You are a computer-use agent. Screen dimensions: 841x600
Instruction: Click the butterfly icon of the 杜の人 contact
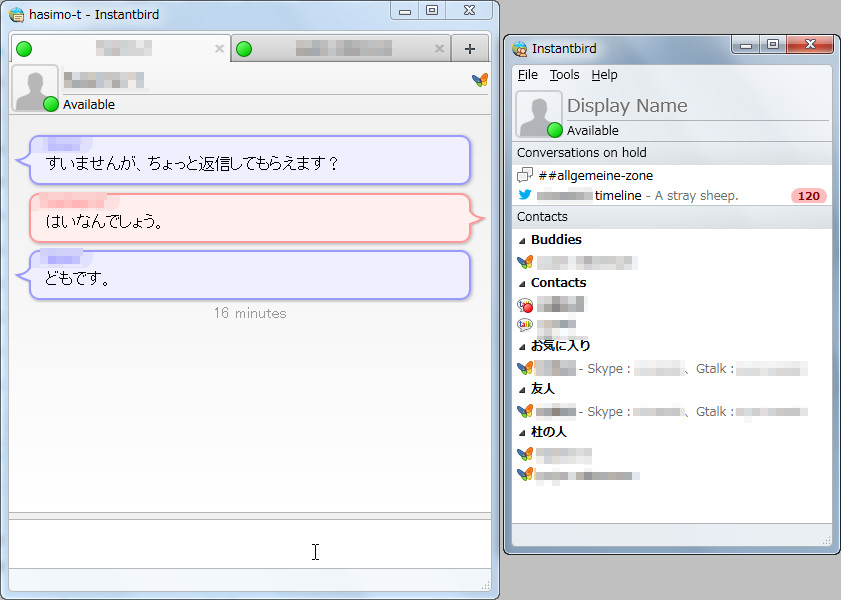(x=522, y=452)
